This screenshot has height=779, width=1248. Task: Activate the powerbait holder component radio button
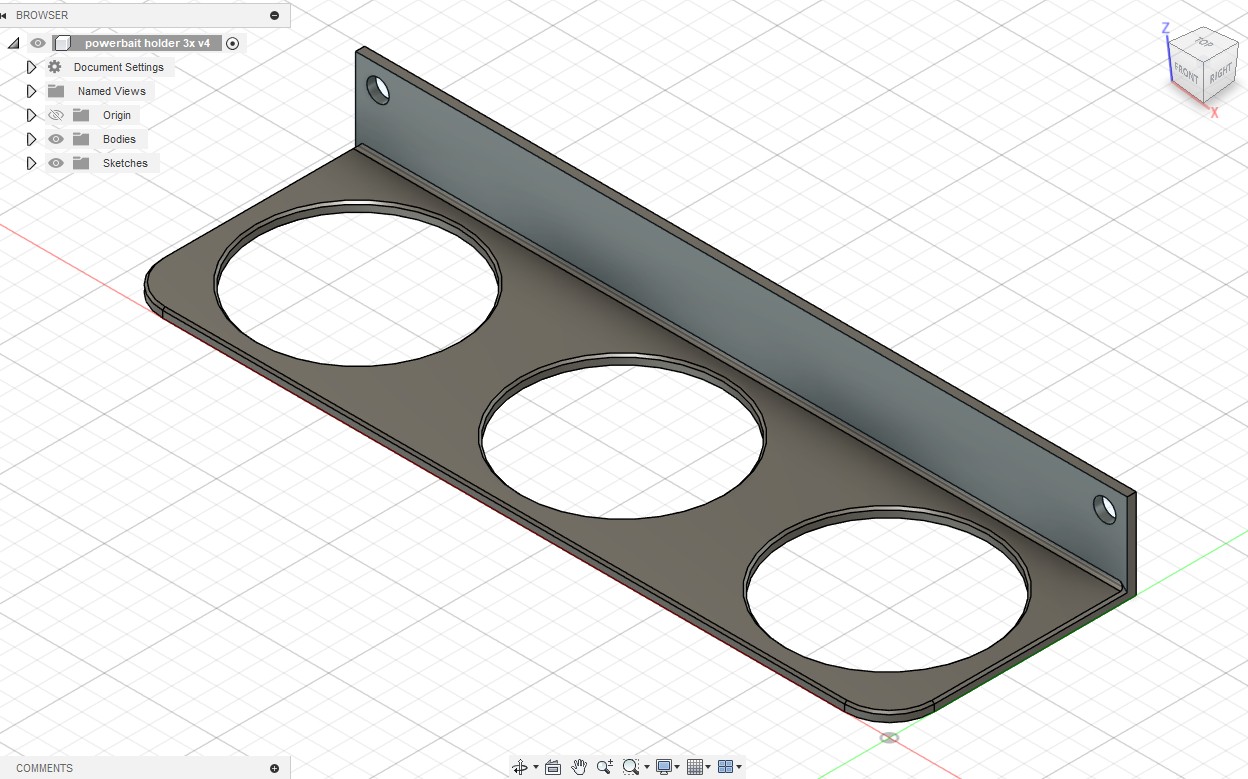pos(233,43)
